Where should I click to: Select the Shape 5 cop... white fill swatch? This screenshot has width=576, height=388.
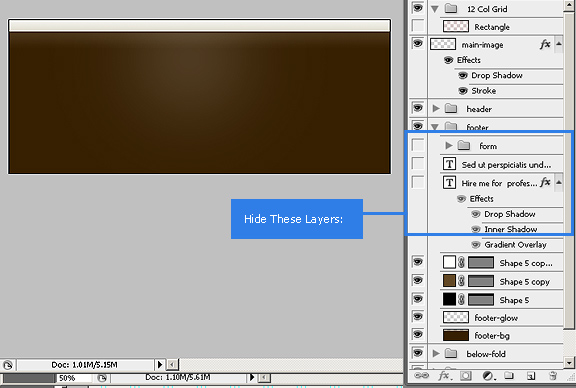tap(449, 262)
